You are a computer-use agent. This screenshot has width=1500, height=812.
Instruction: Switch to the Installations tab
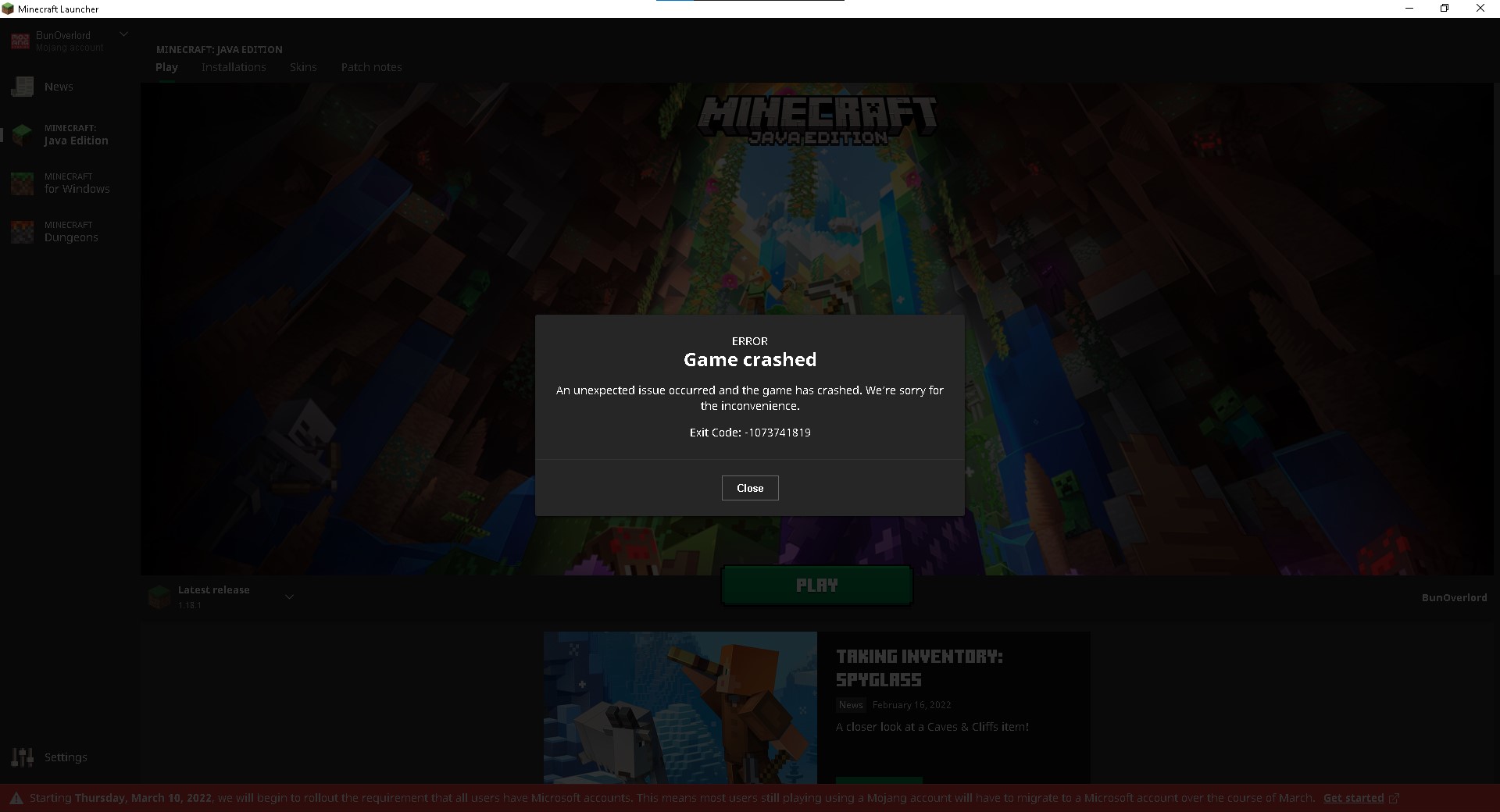(234, 67)
